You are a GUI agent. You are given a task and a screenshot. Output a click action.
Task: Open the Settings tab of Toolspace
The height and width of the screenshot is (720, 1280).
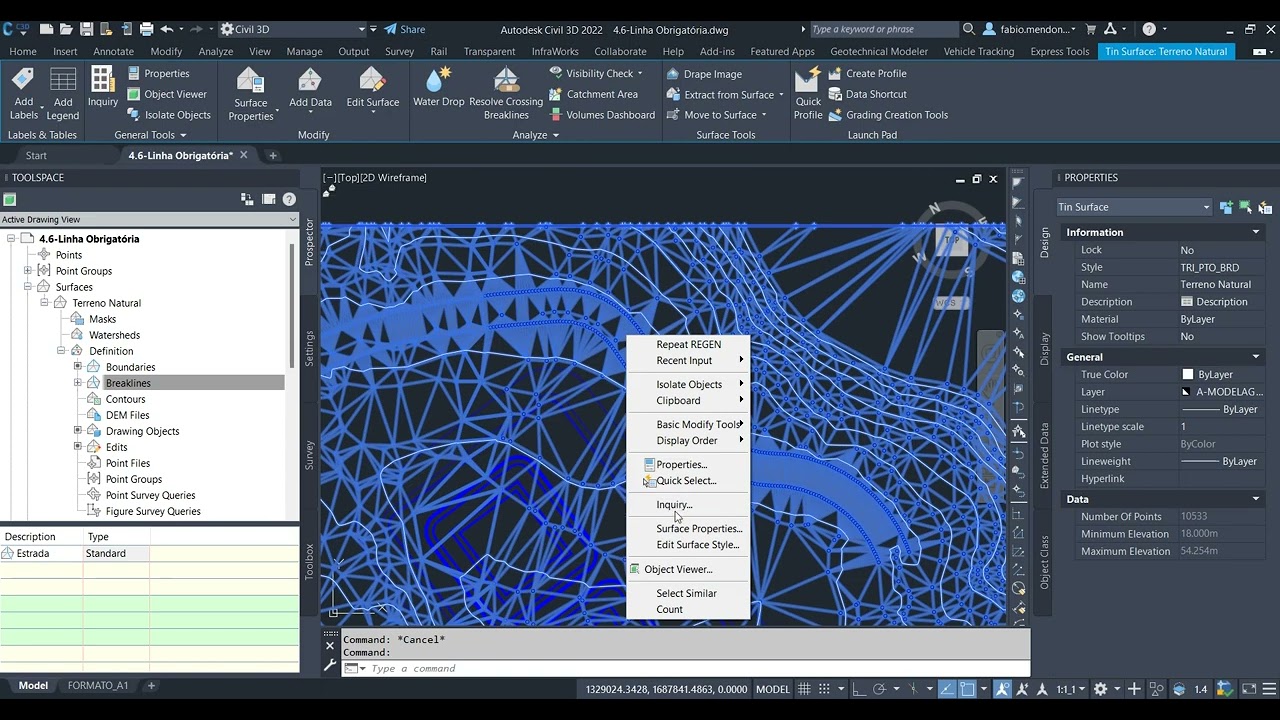[309, 348]
